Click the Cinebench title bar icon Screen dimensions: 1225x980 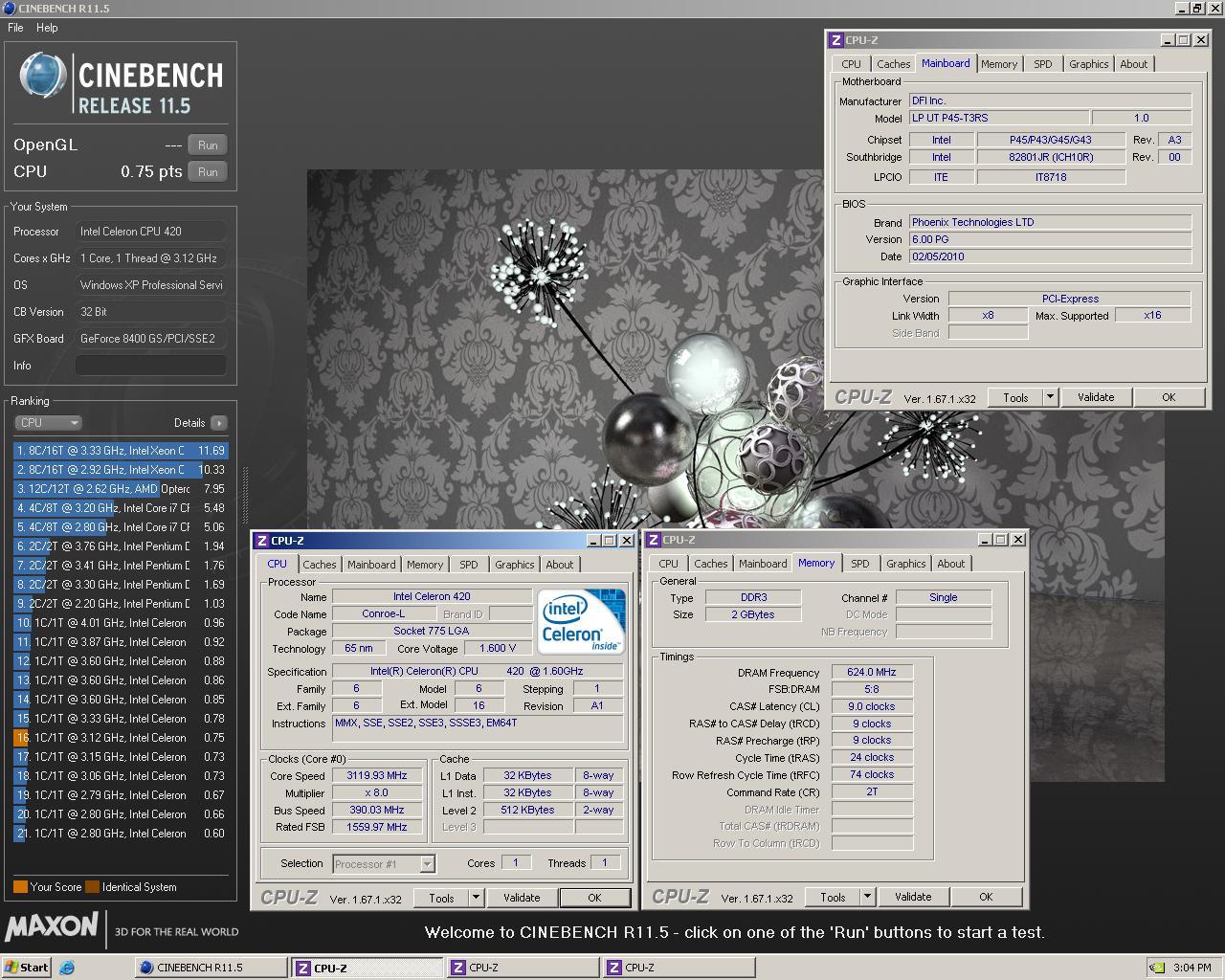[9, 8]
